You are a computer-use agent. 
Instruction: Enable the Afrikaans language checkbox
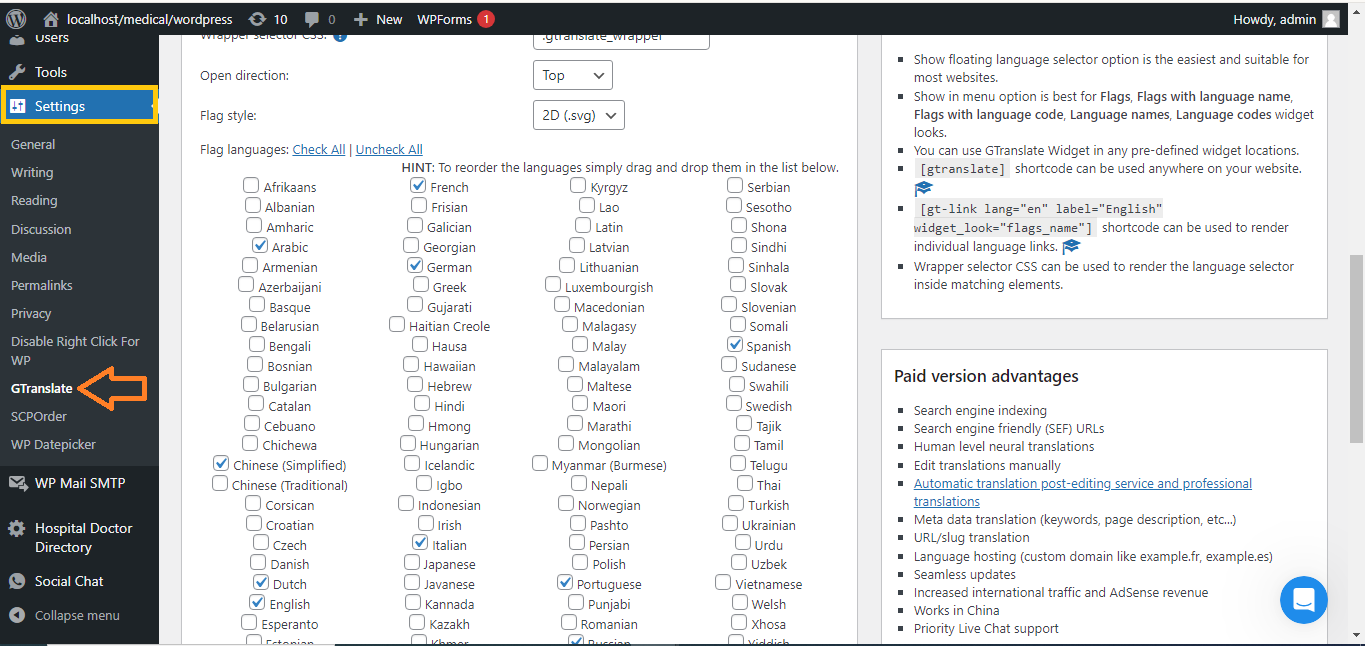pos(251,186)
